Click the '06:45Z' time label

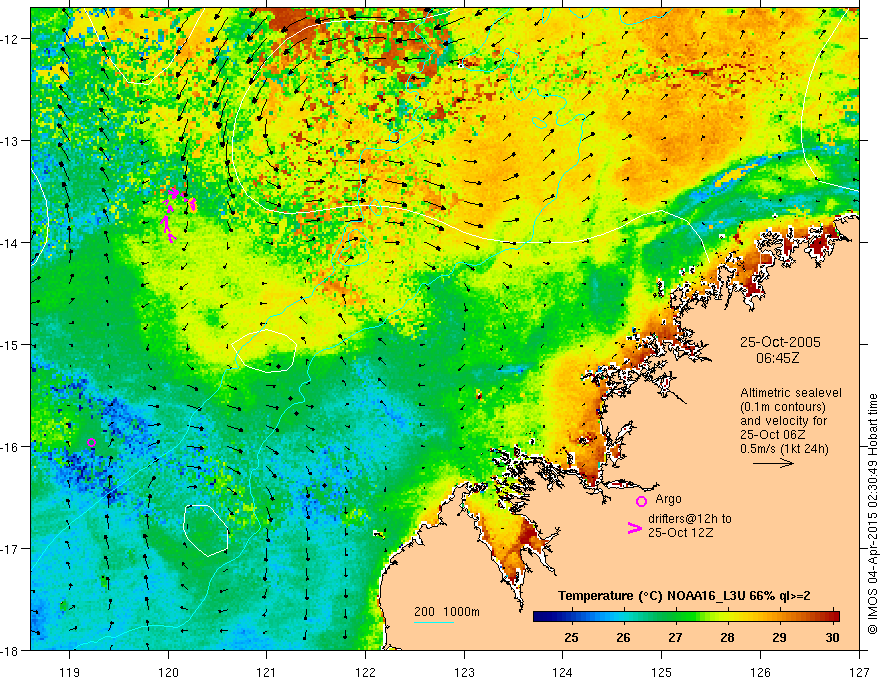click(777, 357)
